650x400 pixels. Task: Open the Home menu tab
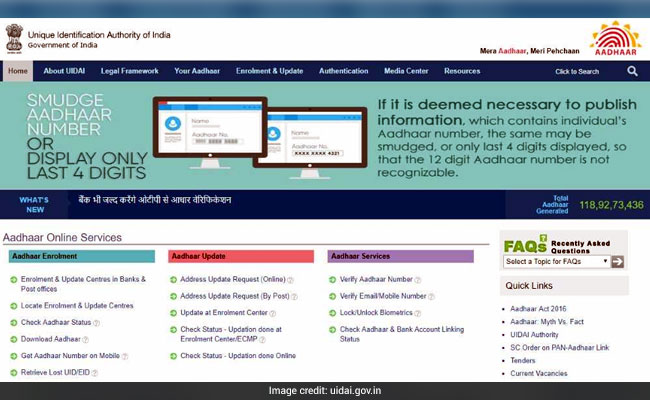[x=18, y=71]
